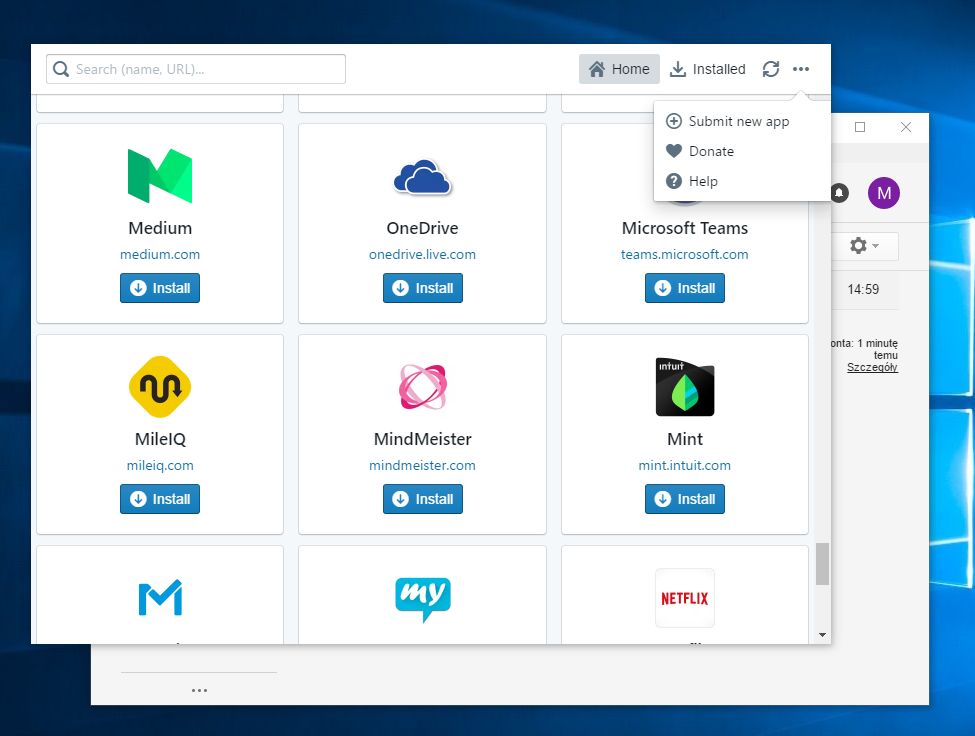This screenshot has width=975, height=736.
Task: Click the MindMeister pink logo
Action: point(423,387)
